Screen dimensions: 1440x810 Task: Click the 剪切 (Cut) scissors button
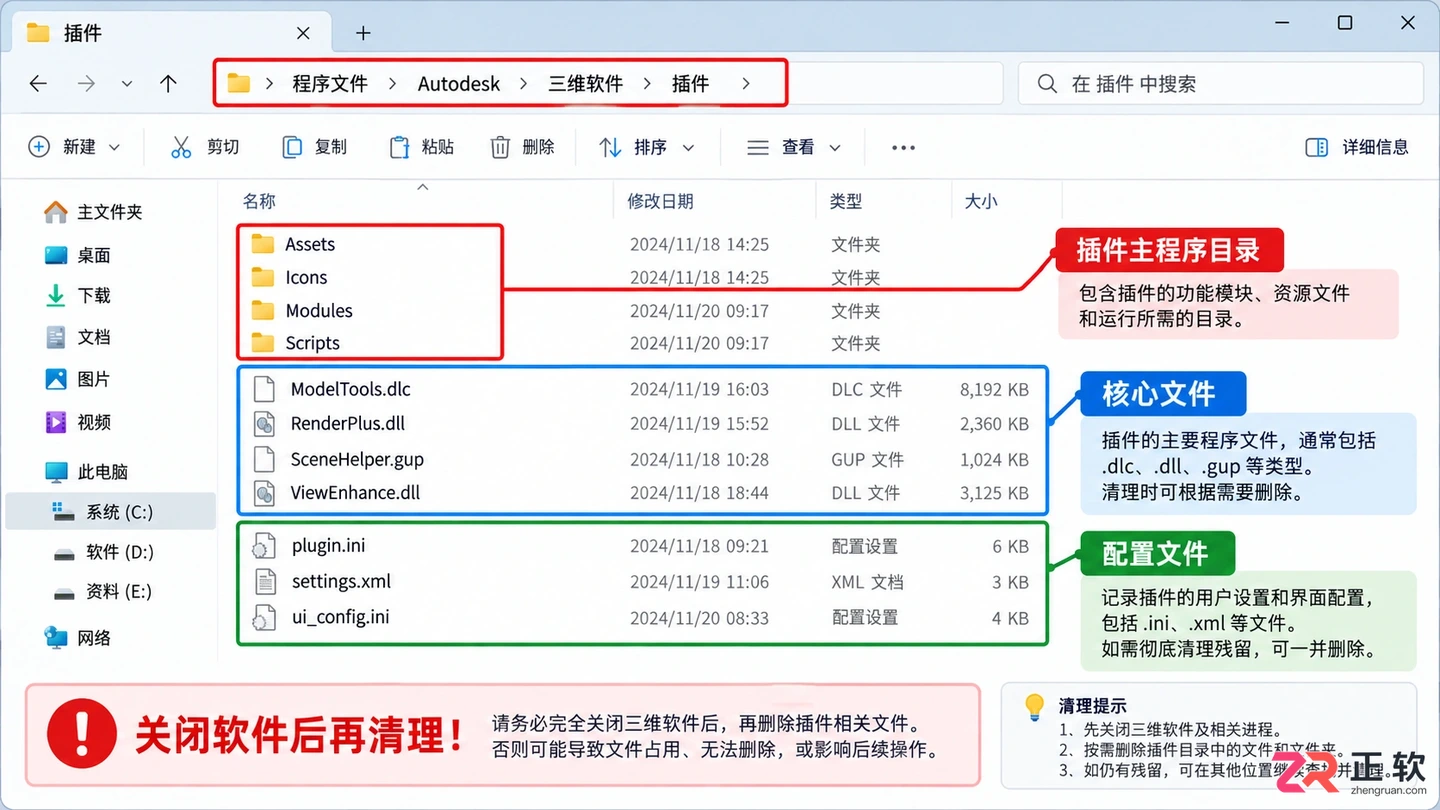(x=205, y=147)
